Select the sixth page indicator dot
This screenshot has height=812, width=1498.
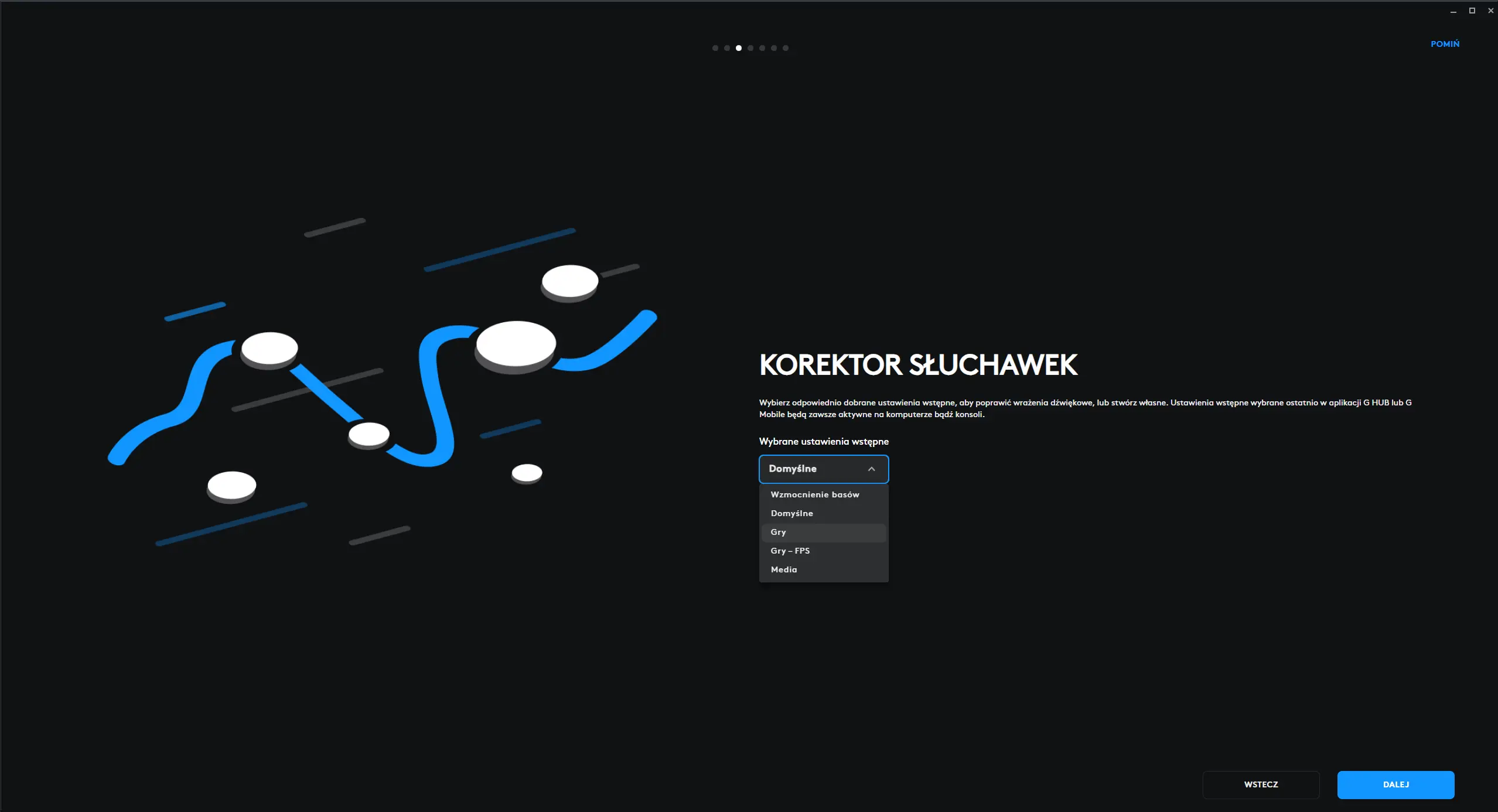pos(773,48)
